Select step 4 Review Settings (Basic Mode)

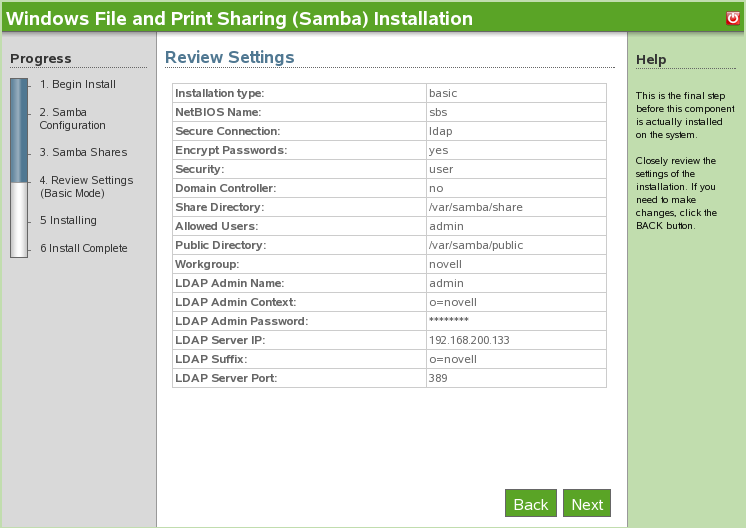coord(86,187)
